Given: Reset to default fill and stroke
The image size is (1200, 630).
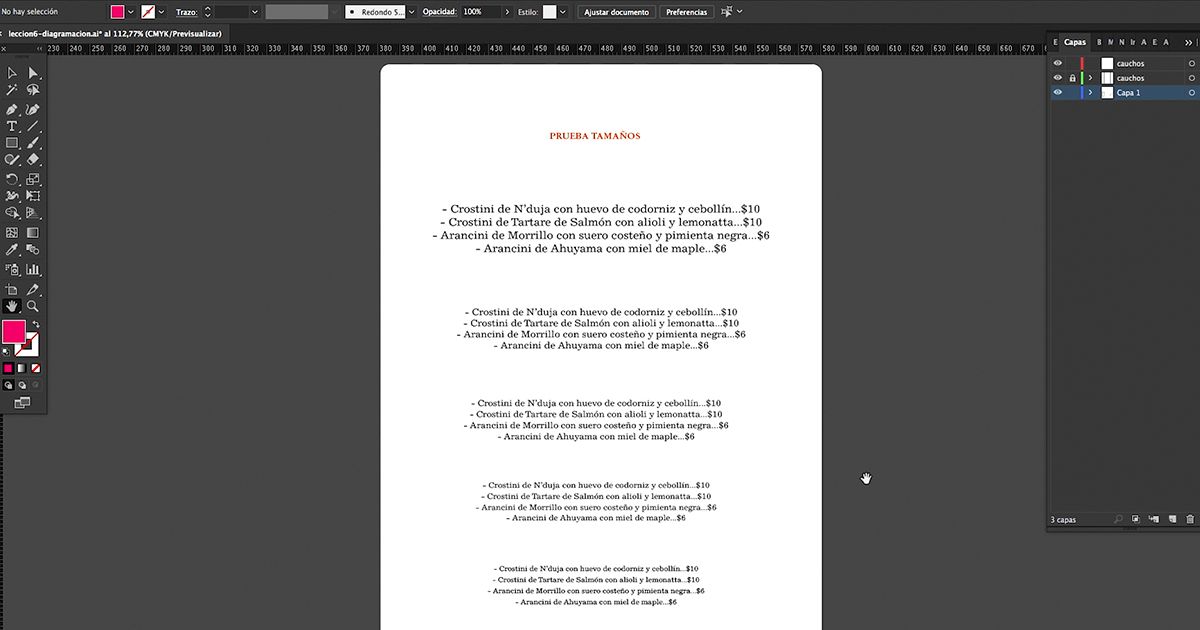Looking at the screenshot, I should click(7, 352).
